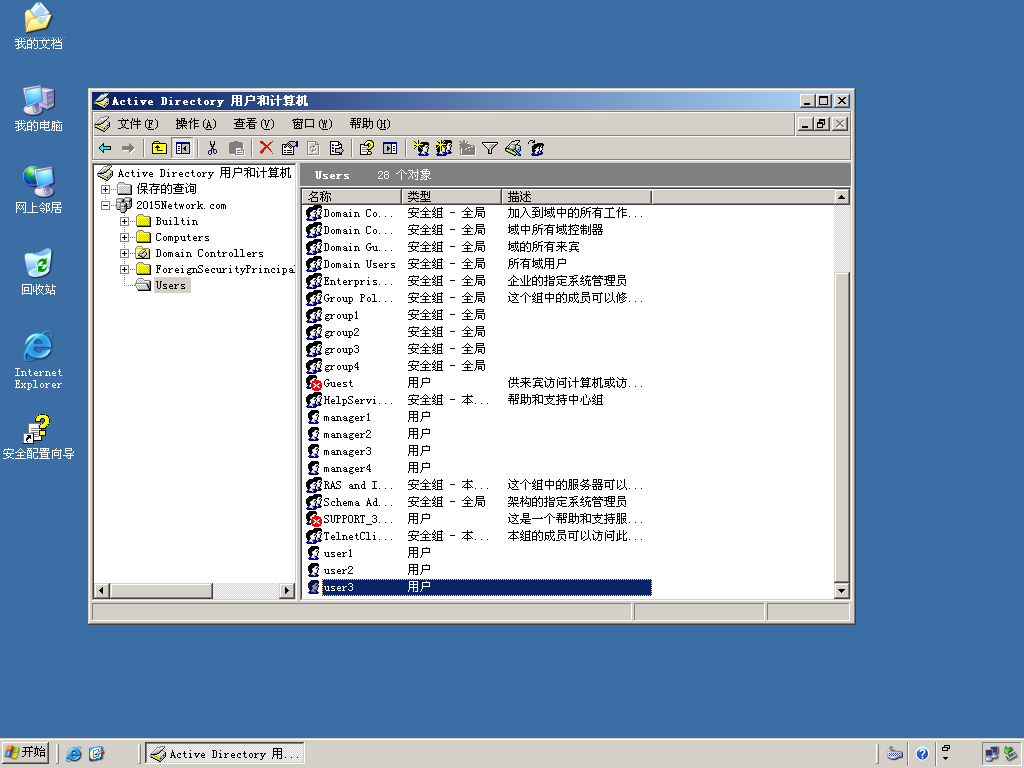Click the Forward arrow in the toolbar
1024x768 pixels.
pos(128,148)
